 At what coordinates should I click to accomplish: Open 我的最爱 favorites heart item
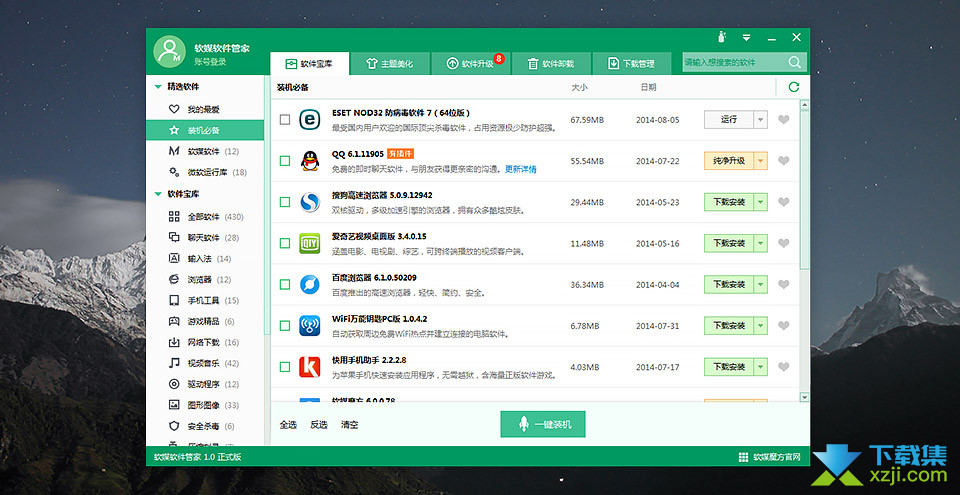pyautogui.click(x=204, y=110)
